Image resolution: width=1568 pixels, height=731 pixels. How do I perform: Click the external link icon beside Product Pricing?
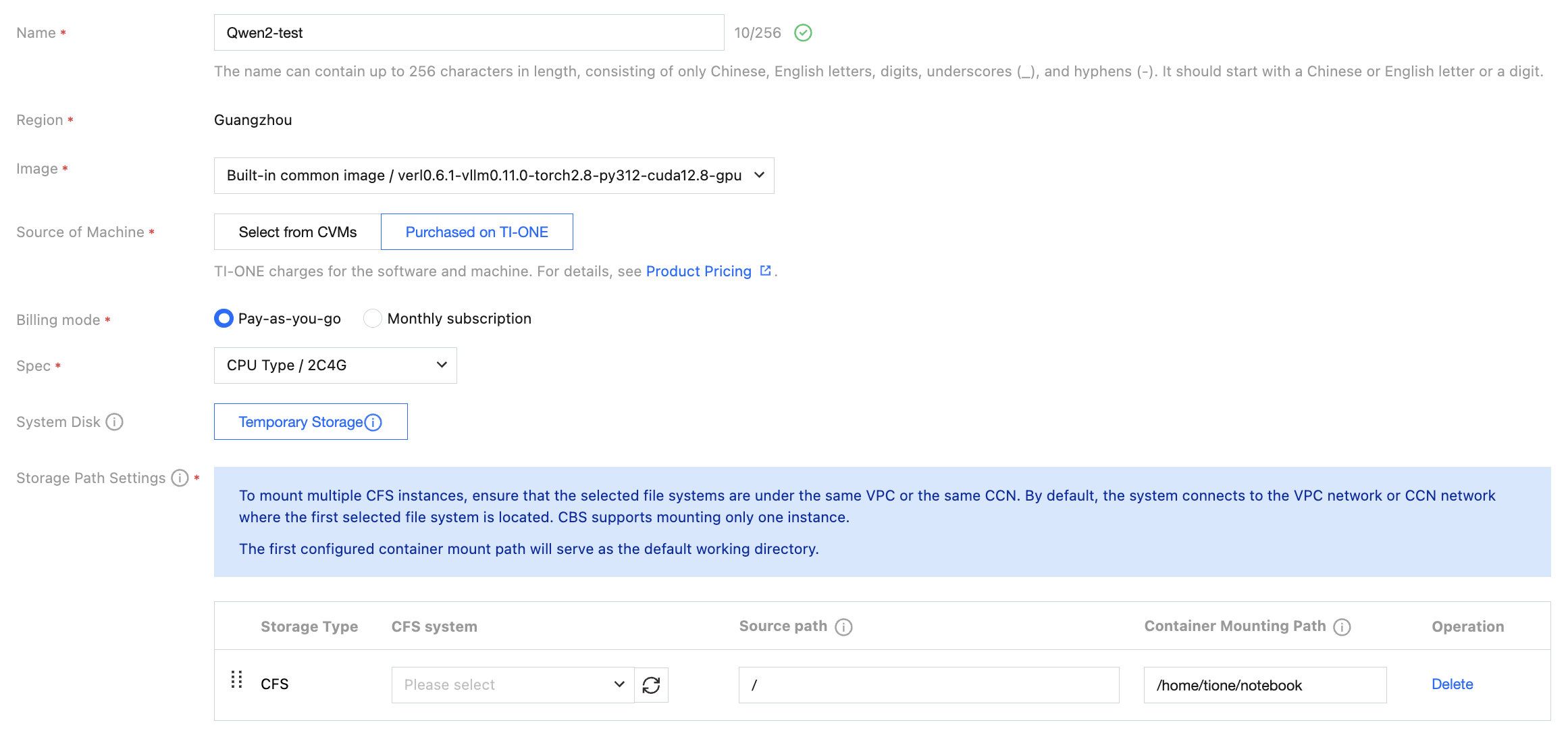765,271
